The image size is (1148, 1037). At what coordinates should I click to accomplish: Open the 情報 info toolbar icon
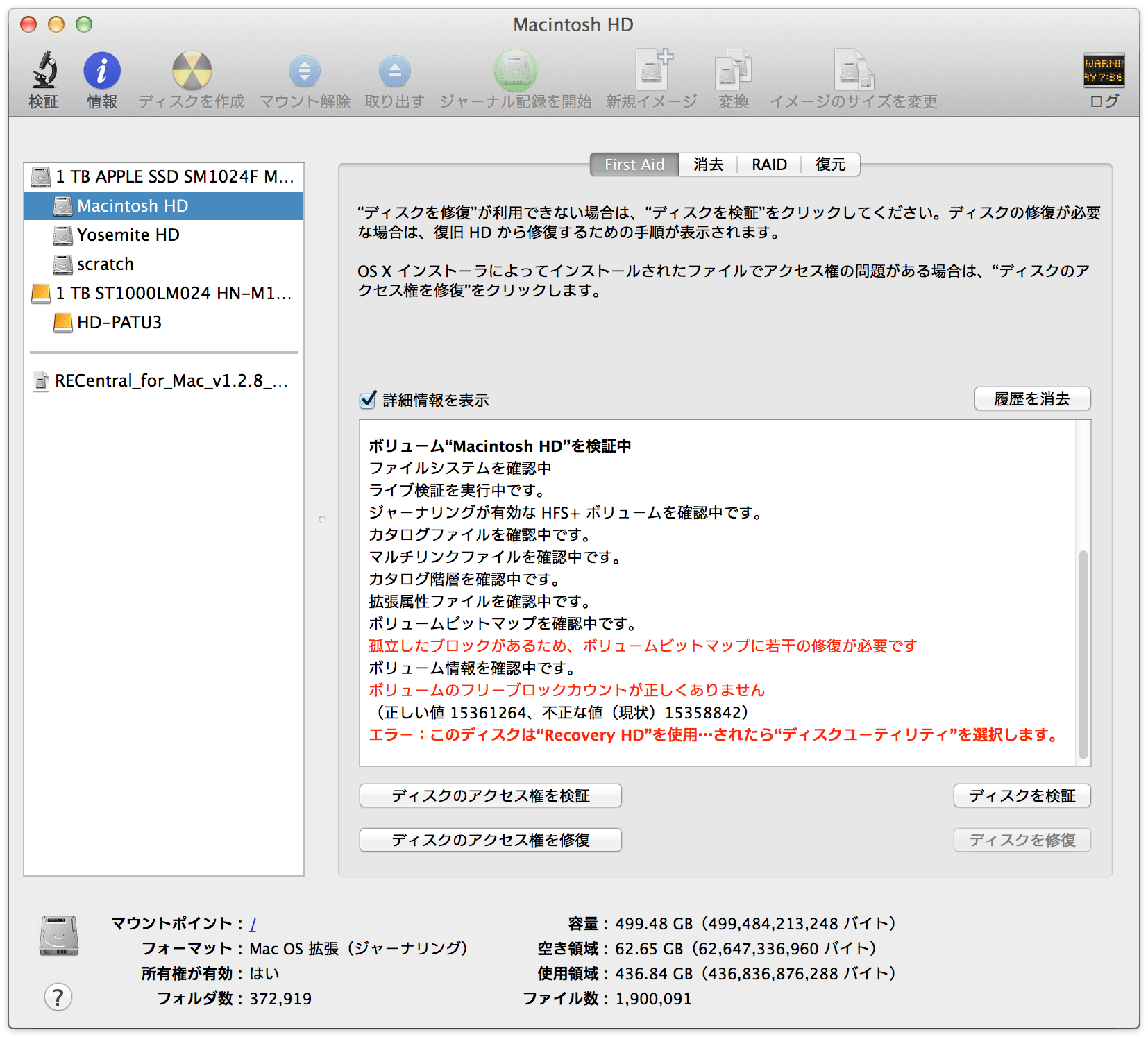point(102,71)
